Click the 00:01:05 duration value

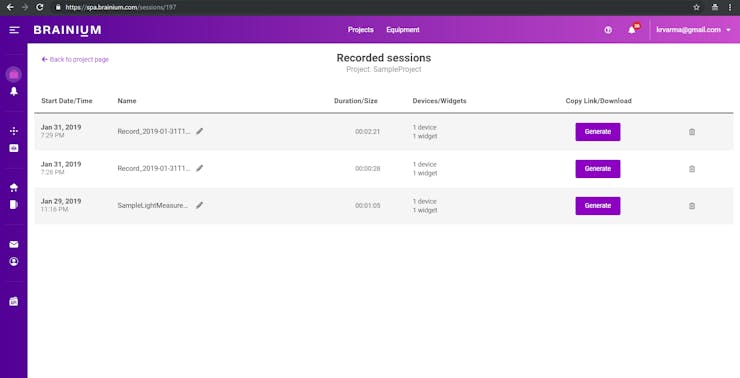pos(368,206)
